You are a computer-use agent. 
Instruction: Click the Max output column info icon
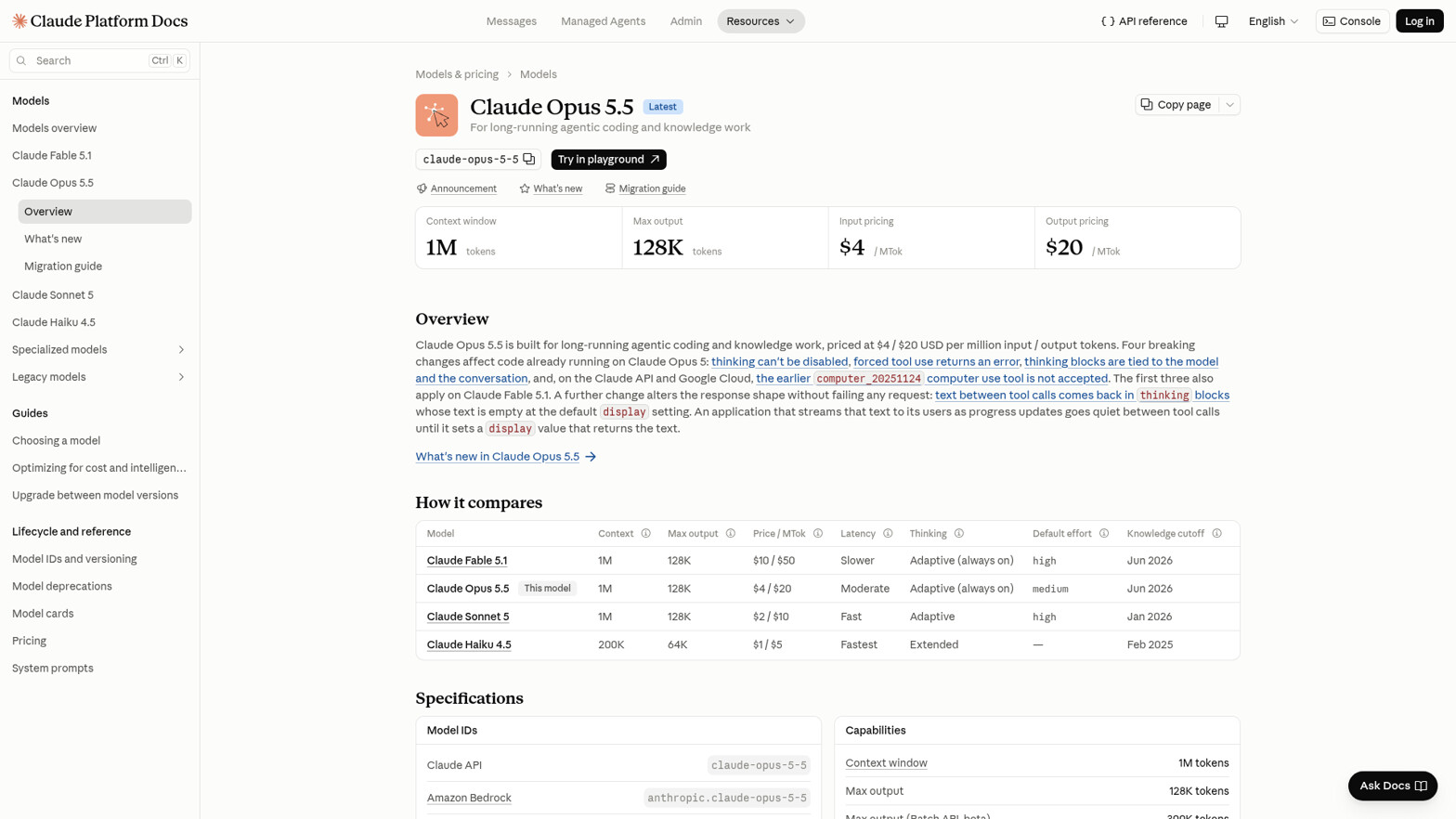coord(731,534)
